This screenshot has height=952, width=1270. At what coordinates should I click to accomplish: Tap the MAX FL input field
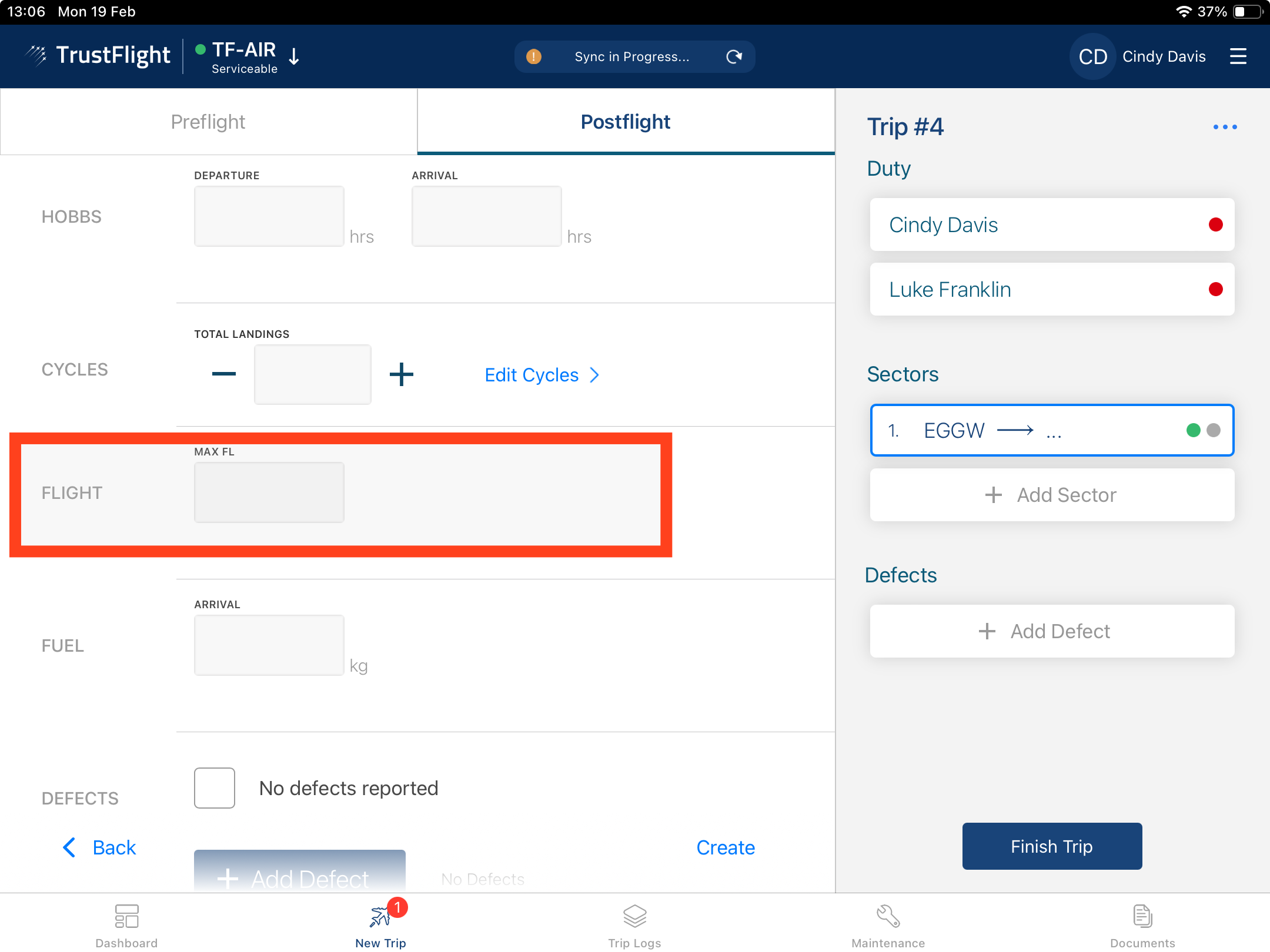click(x=269, y=492)
